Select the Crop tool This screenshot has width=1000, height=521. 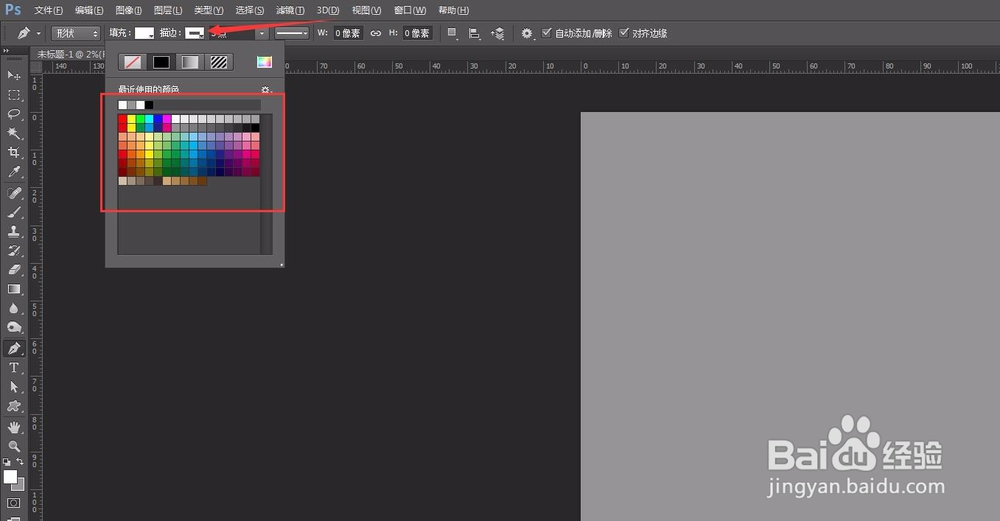(13, 152)
